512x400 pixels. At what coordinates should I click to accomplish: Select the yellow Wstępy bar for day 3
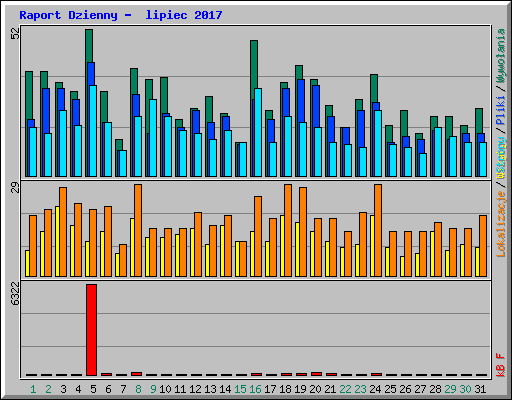point(57,241)
